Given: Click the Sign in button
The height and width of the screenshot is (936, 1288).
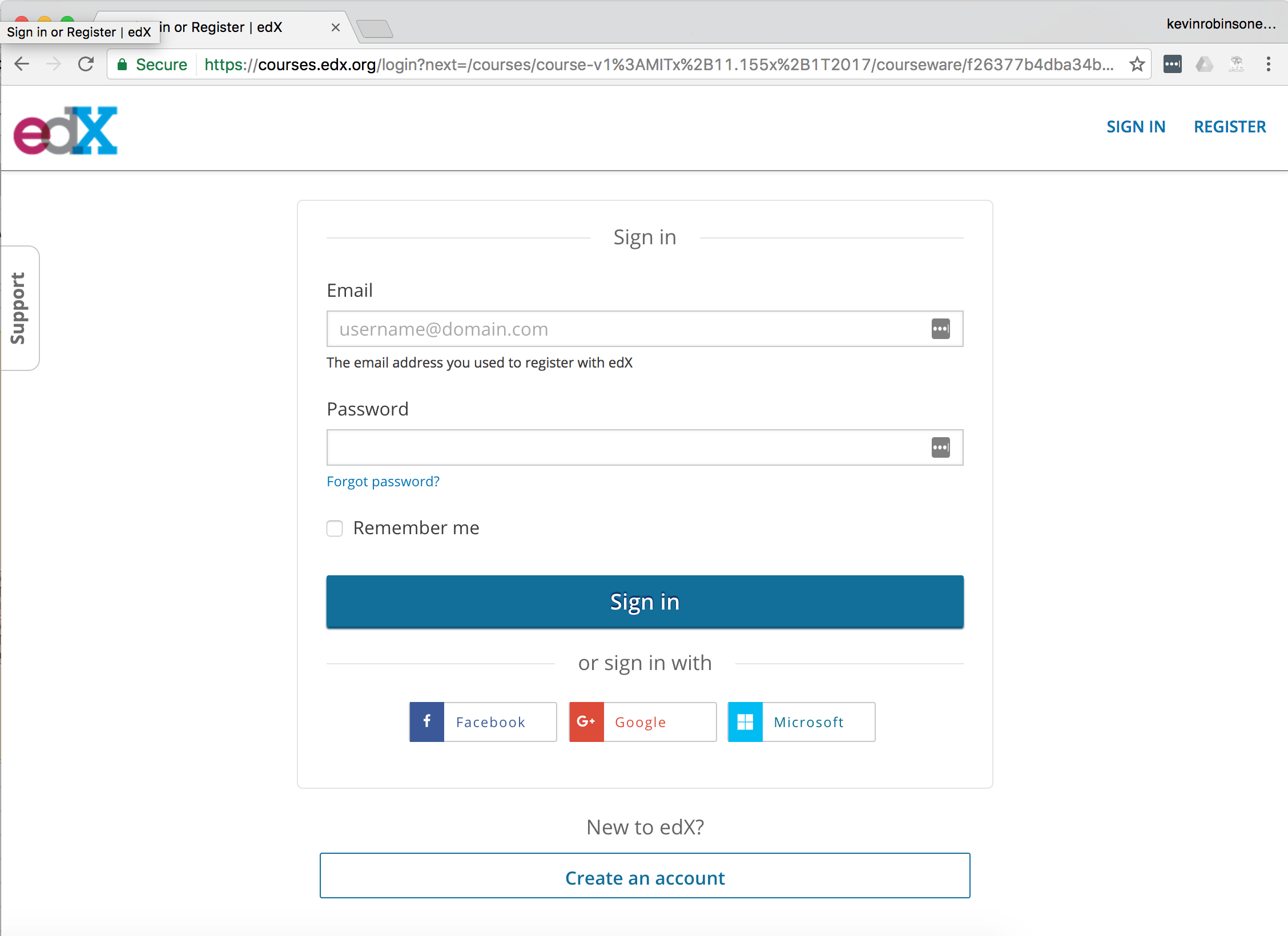Looking at the screenshot, I should [644, 601].
